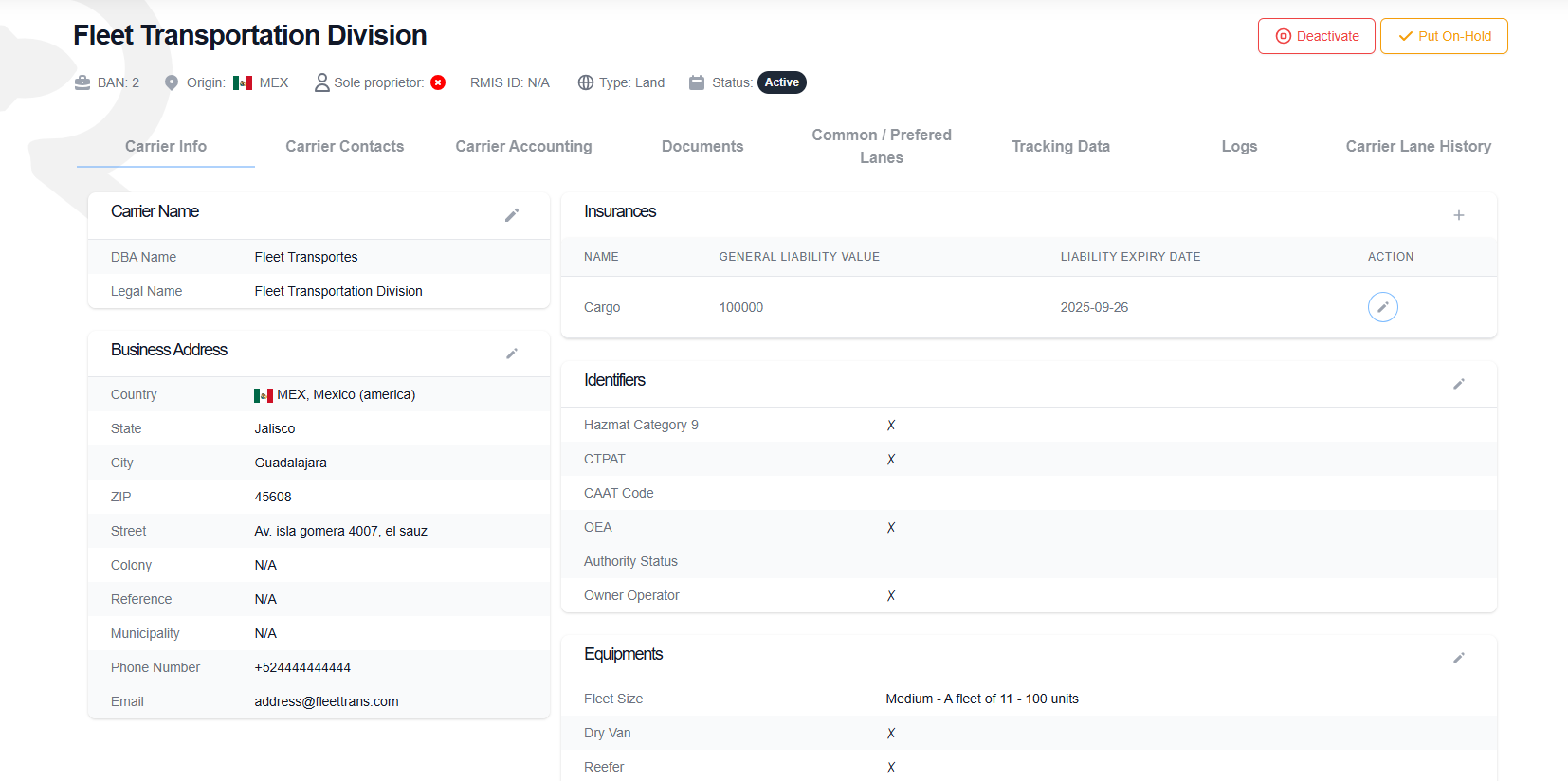Click the Deactivate button
The height and width of the screenshot is (781, 1568).
pos(1317,36)
